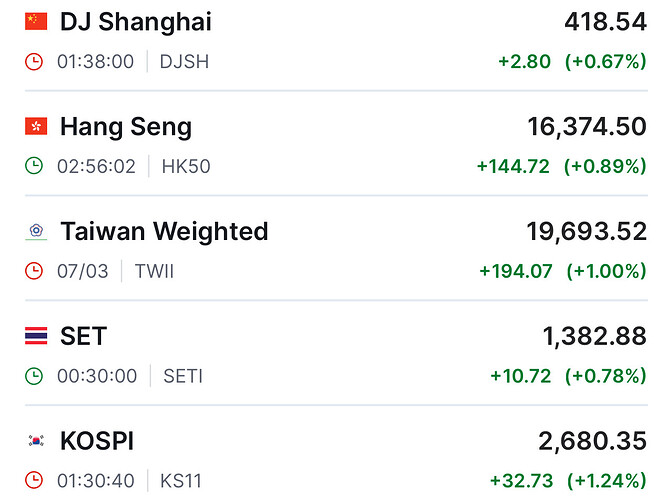Open the DJ Shanghai index name

(136, 21)
